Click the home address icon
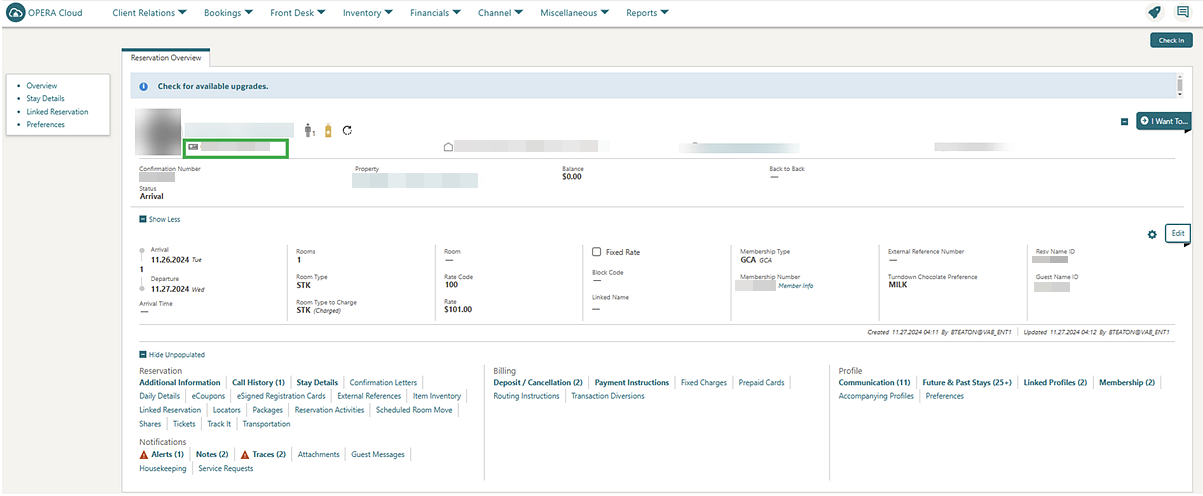1203x496 pixels. pyautogui.click(x=448, y=147)
